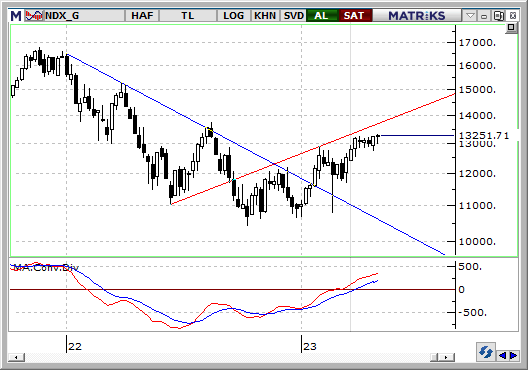The image size is (528, 370).
Task: Click the MA.Conv.Div indicator label
Action: click(46, 268)
